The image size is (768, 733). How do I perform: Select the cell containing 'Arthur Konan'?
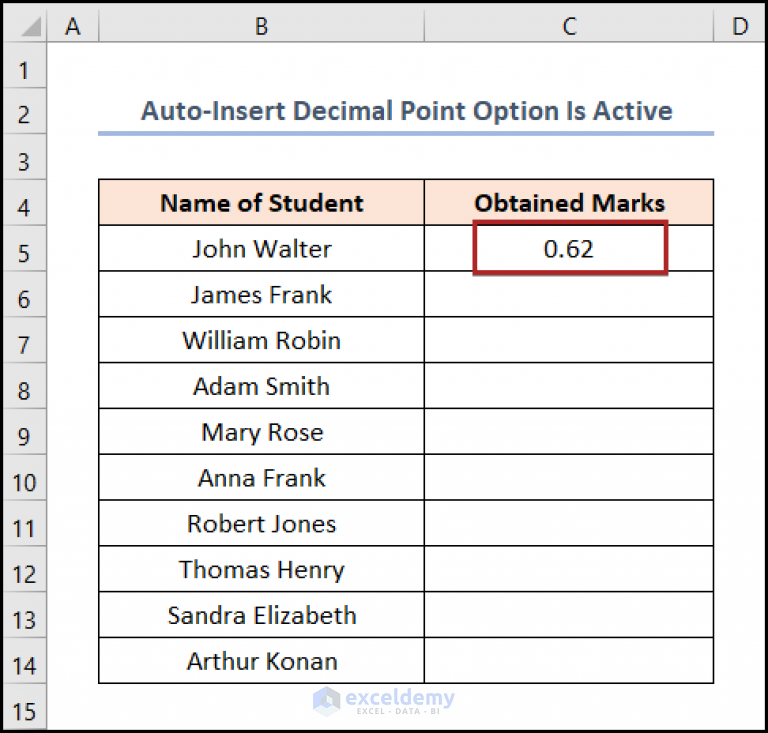pos(262,661)
